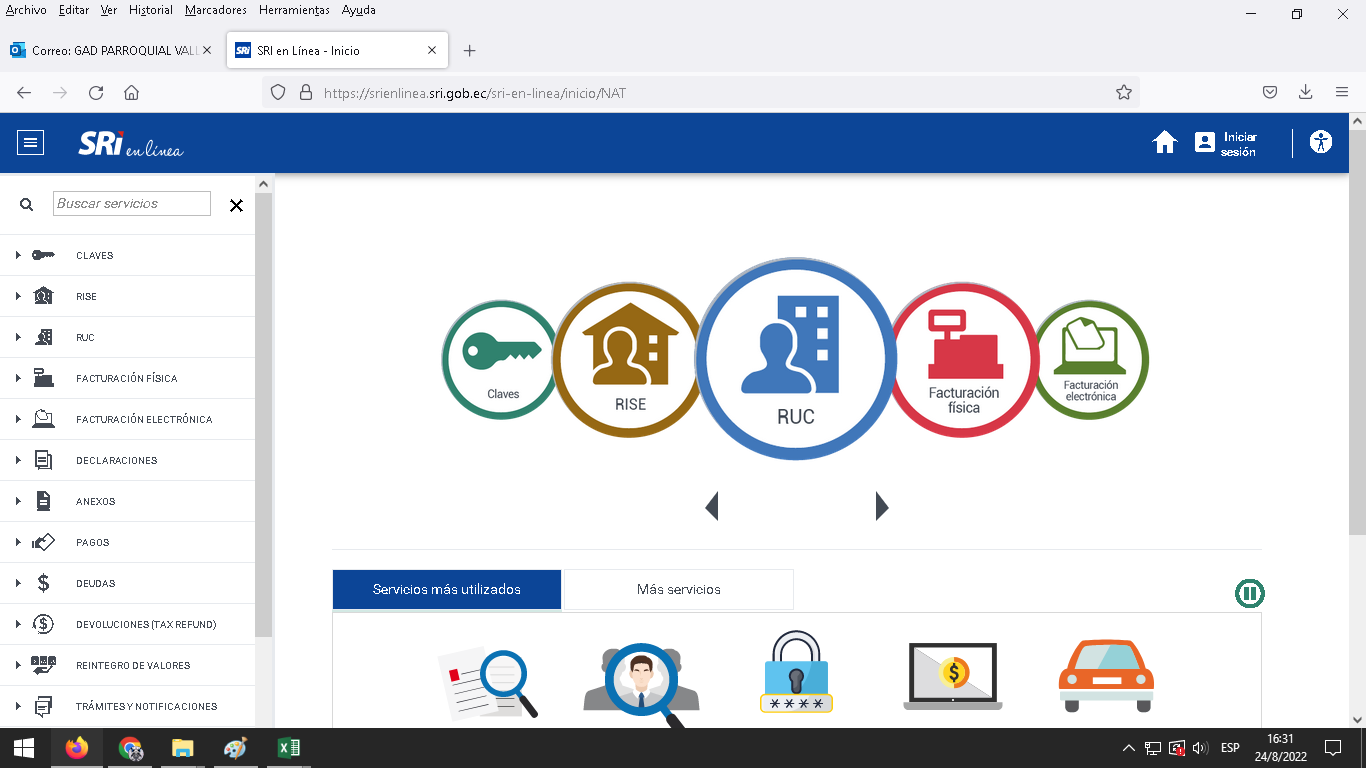1366x768 pixels.
Task: Open Facturación física cash register icon
Action: pos(964,360)
